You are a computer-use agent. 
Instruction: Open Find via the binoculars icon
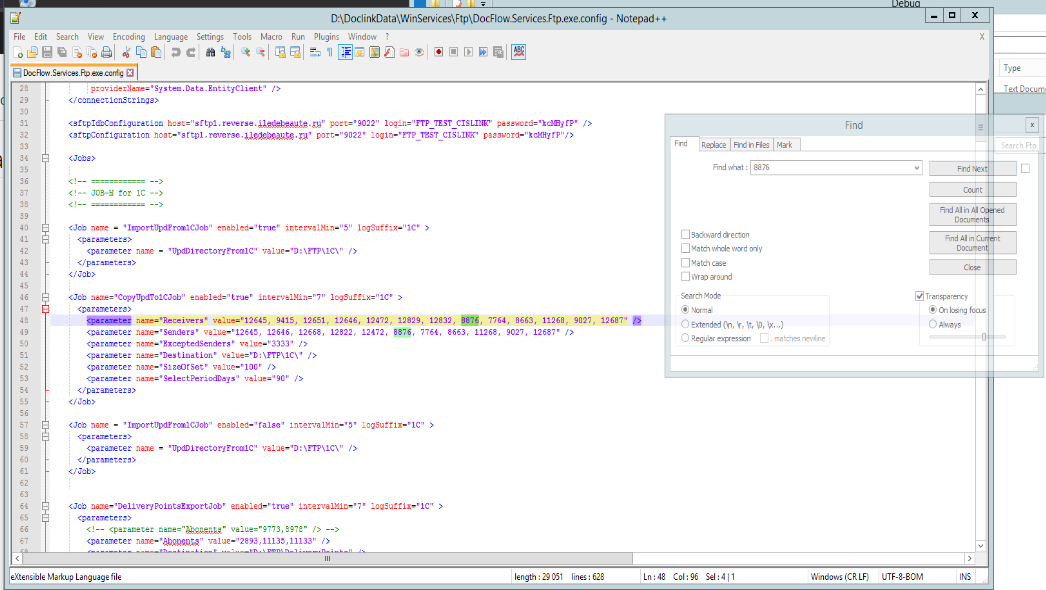(x=210, y=52)
